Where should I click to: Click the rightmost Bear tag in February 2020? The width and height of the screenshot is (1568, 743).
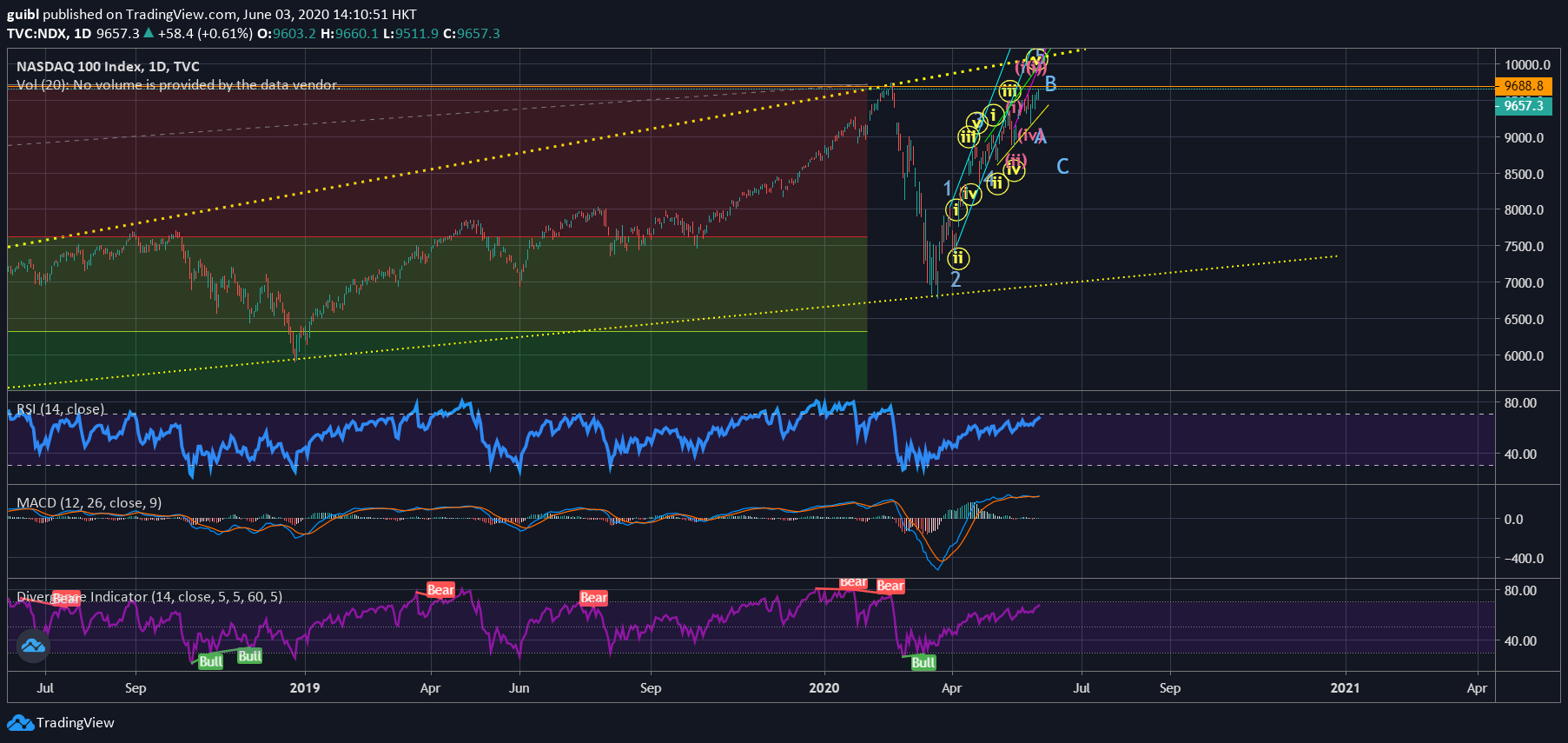click(890, 586)
